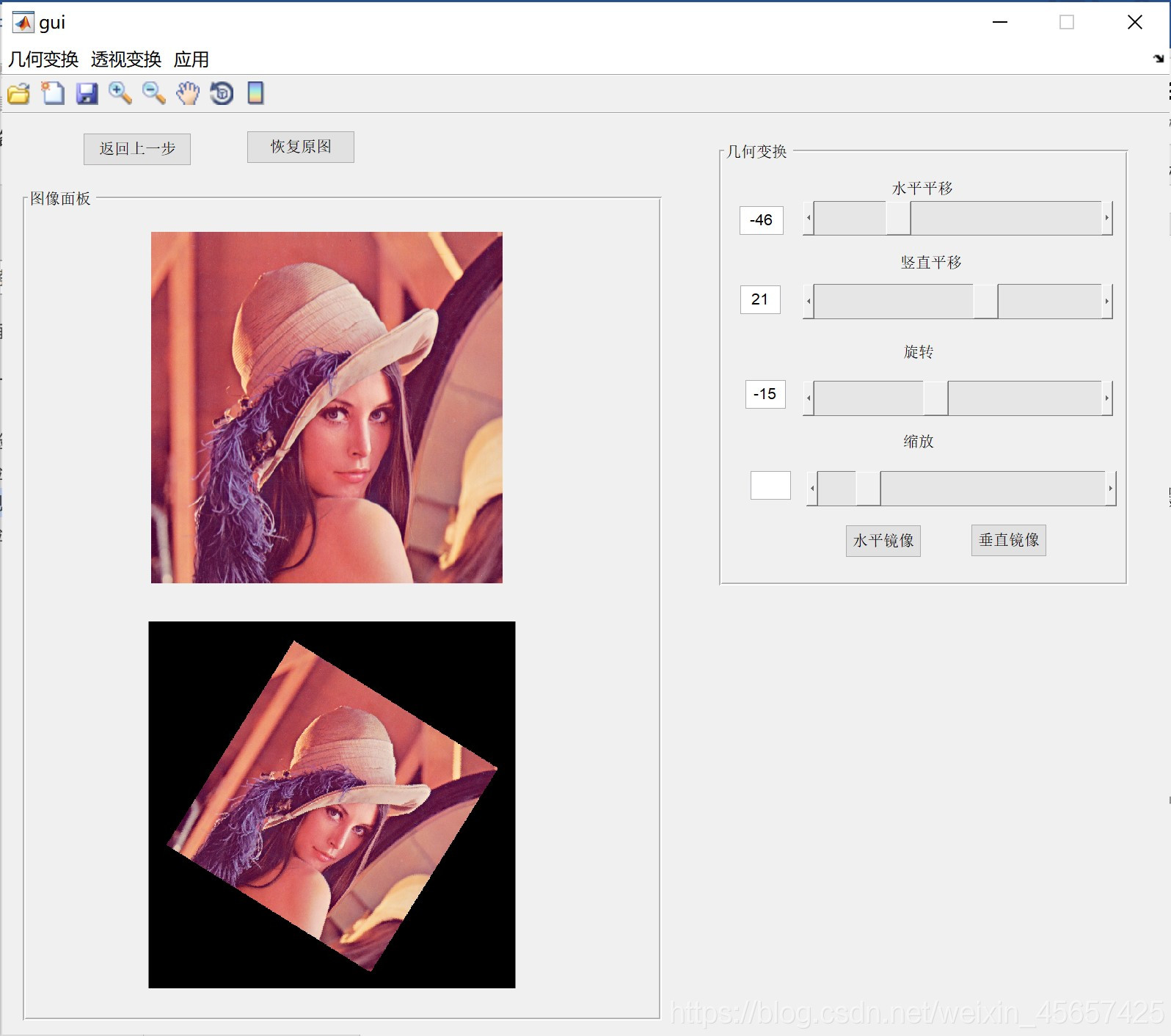Image resolution: width=1171 pixels, height=1036 pixels.
Task: Click the MATLAB logo in title bar
Action: coord(23,23)
